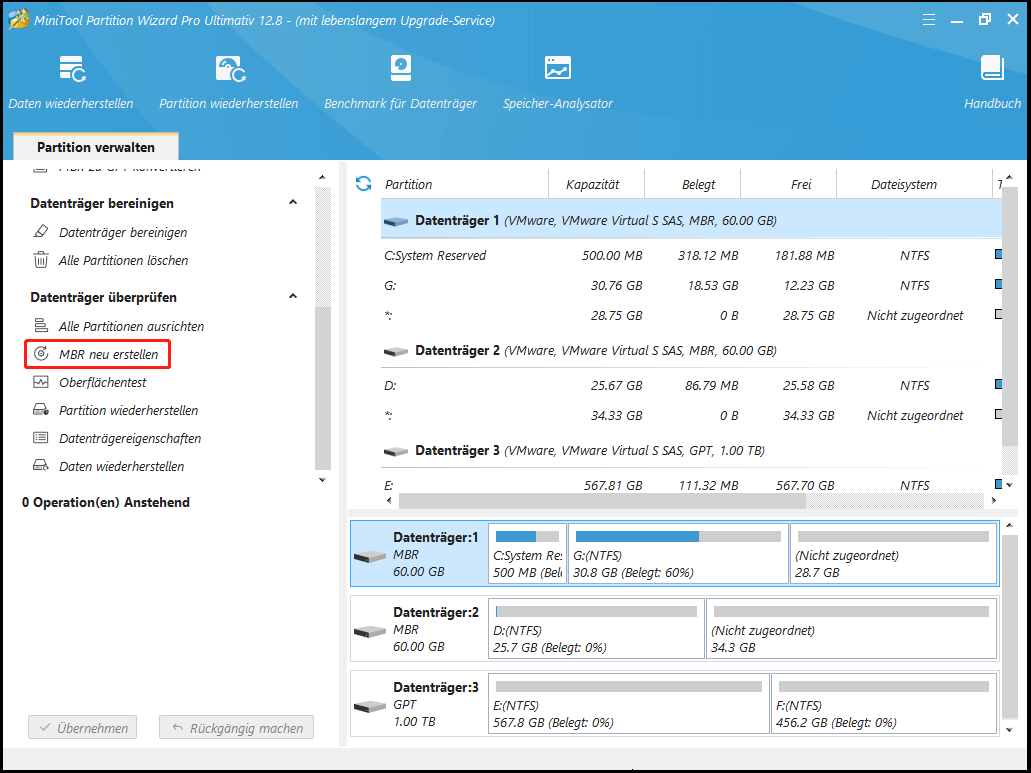Screen dimensions: 1031x773
Task: Click the Oberflächentest icon
Action: (41, 382)
